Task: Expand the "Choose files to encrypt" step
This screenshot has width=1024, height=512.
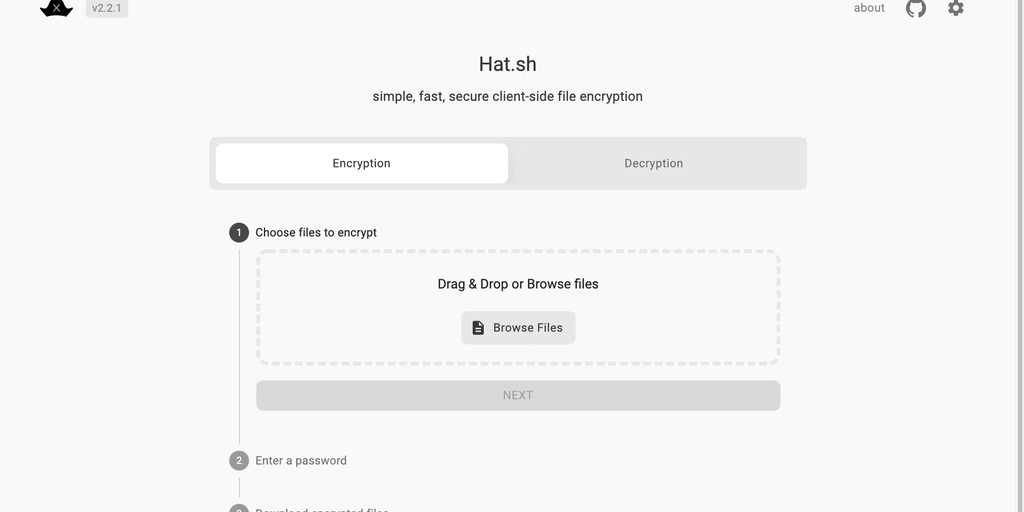Action: coord(316,233)
